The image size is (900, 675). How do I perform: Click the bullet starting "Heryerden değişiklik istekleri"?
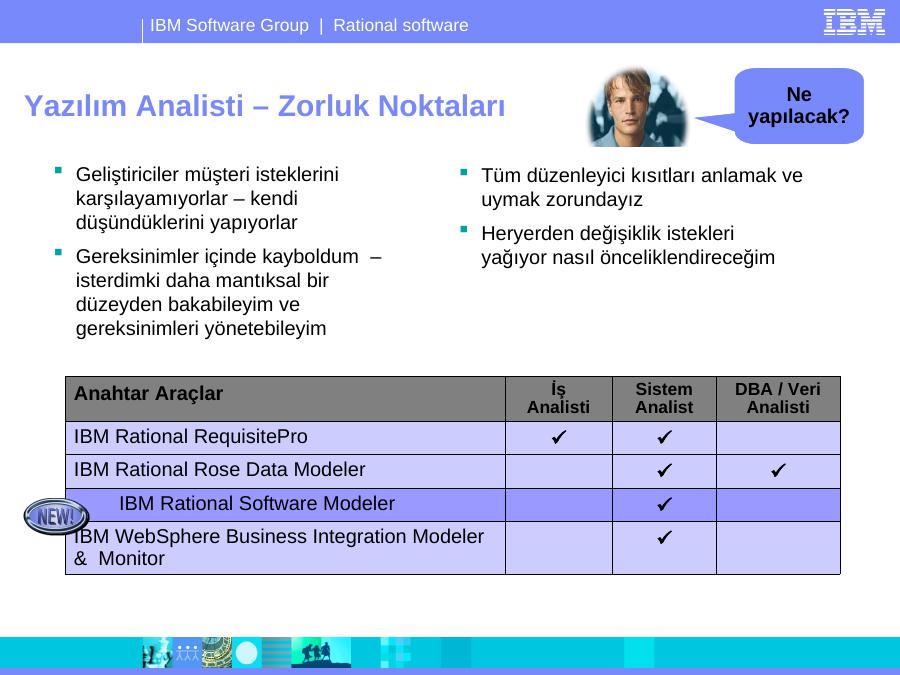point(628,245)
